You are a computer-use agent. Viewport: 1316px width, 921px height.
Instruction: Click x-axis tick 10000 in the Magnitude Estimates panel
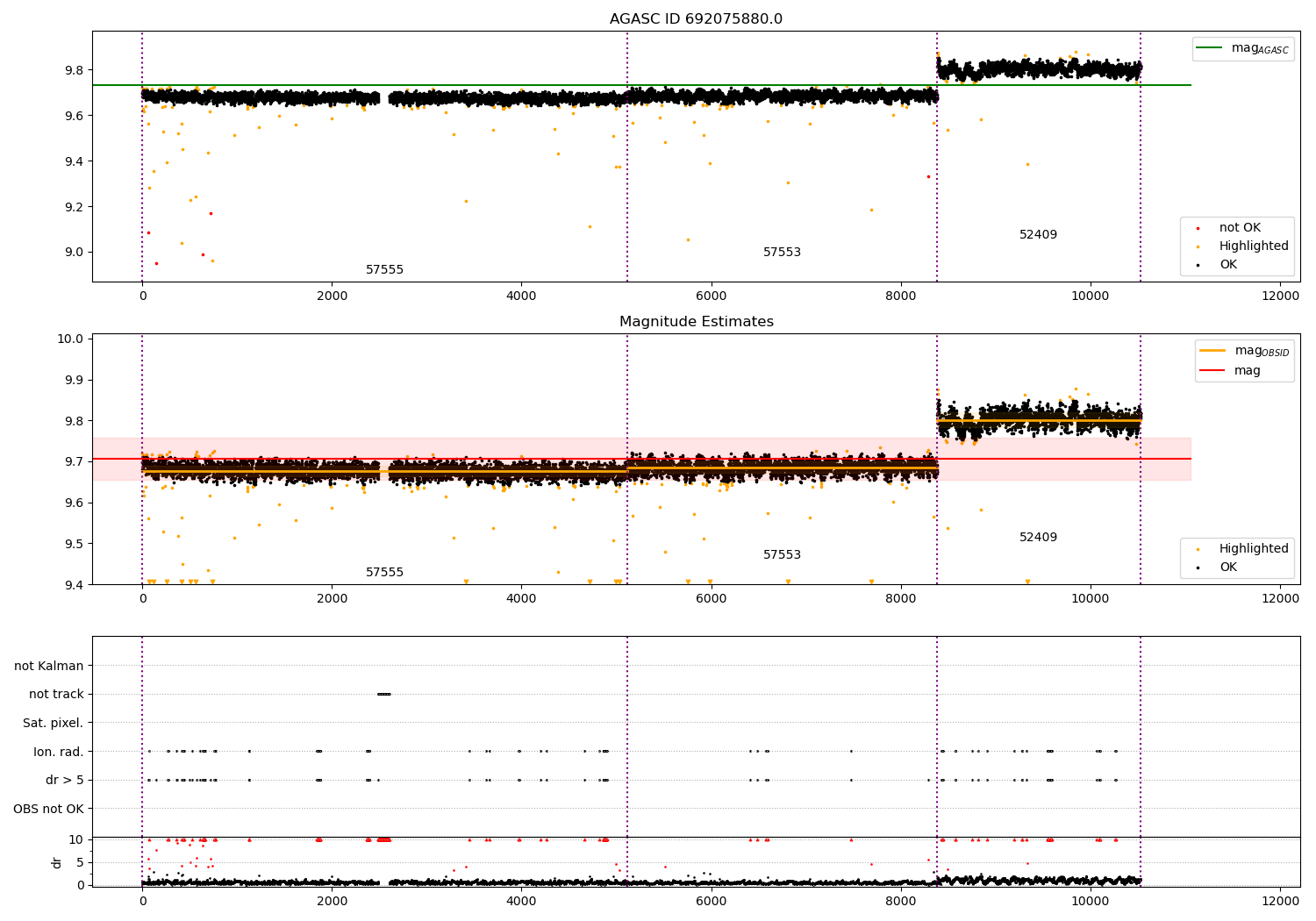1090,598
